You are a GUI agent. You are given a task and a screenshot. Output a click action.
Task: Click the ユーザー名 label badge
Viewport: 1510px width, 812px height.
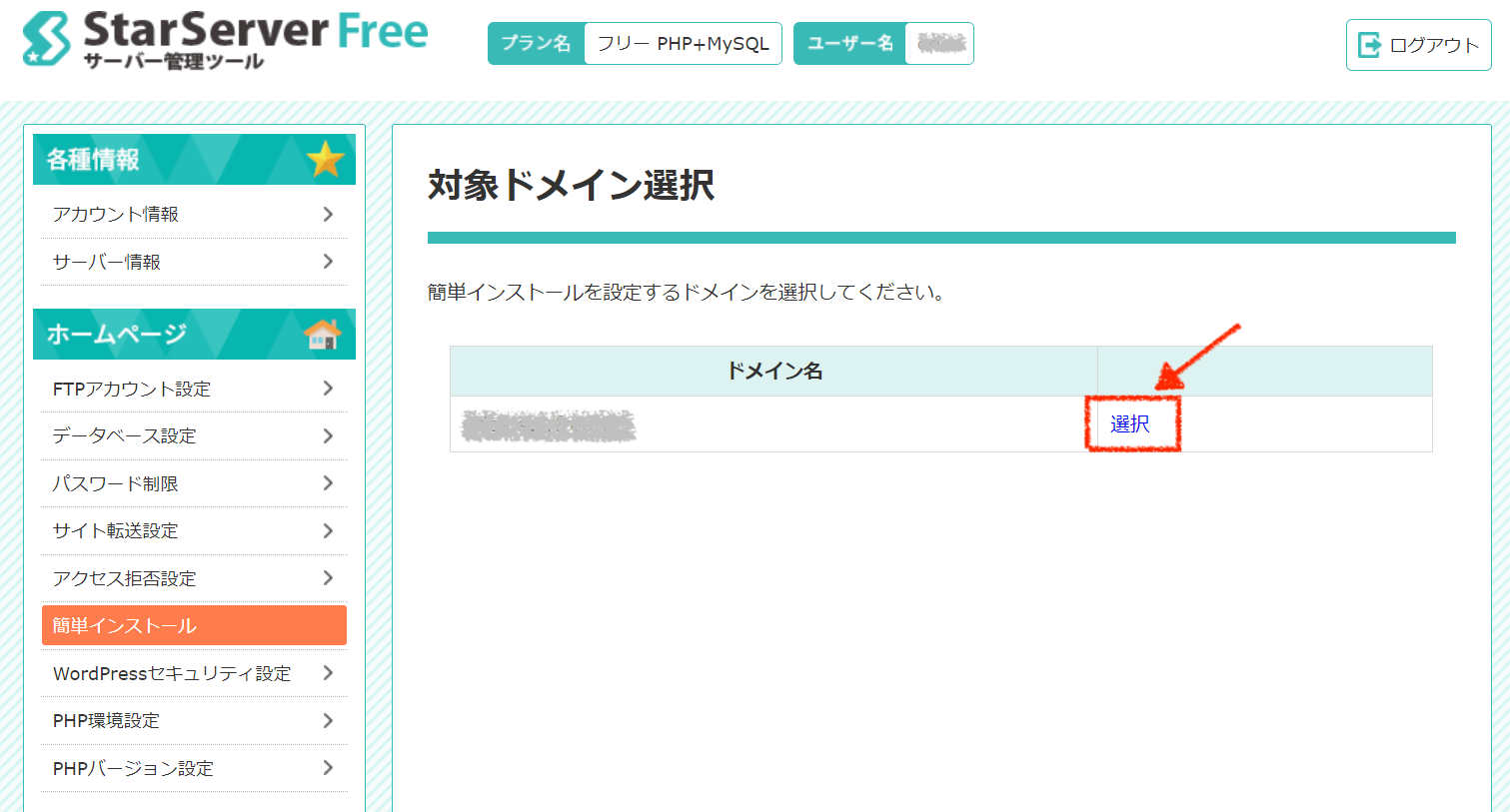849,43
